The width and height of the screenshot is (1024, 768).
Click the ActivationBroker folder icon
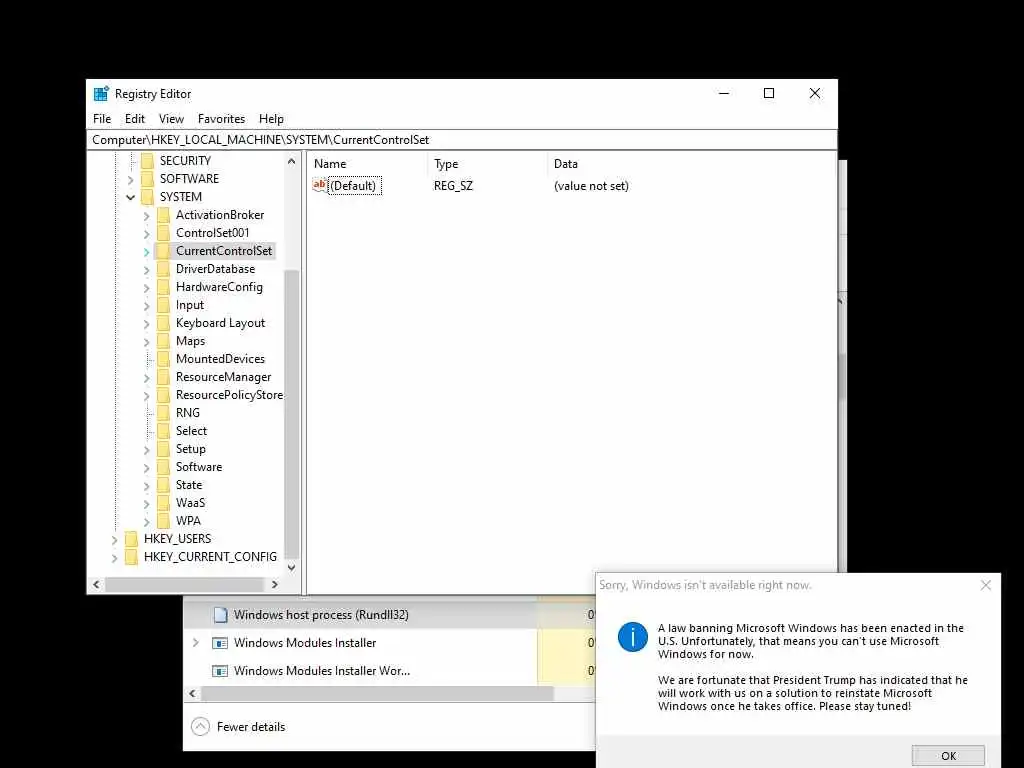coord(163,215)
